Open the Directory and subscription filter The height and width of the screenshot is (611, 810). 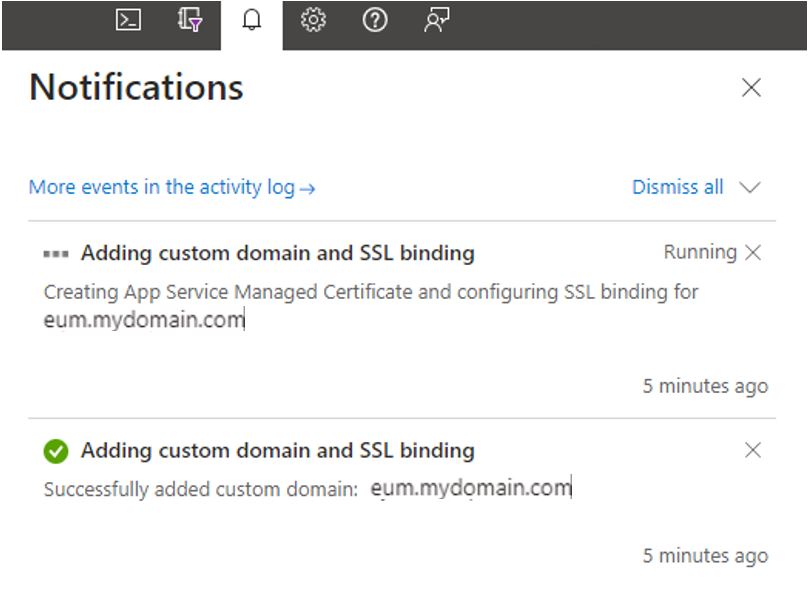pos(189,22)
